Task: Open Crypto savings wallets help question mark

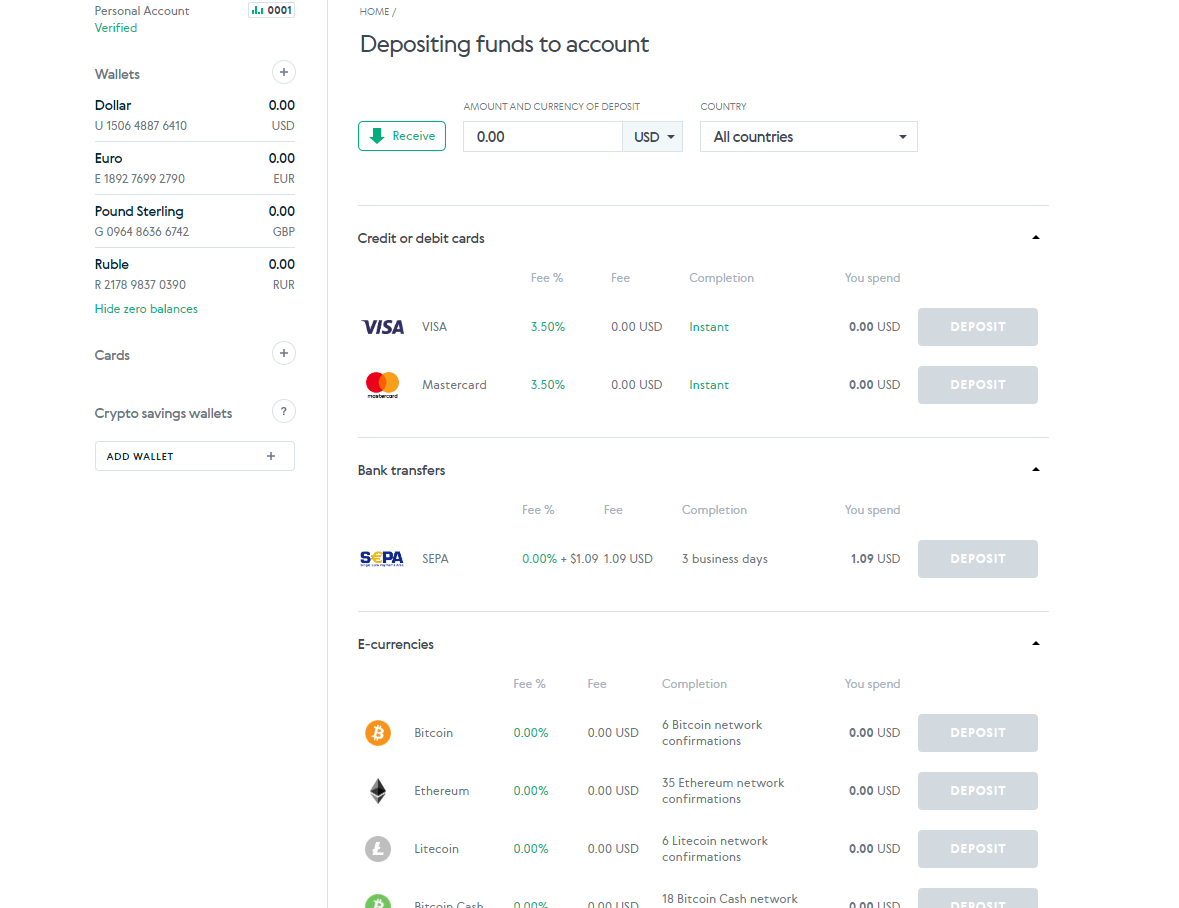Action: pos(284,411)
